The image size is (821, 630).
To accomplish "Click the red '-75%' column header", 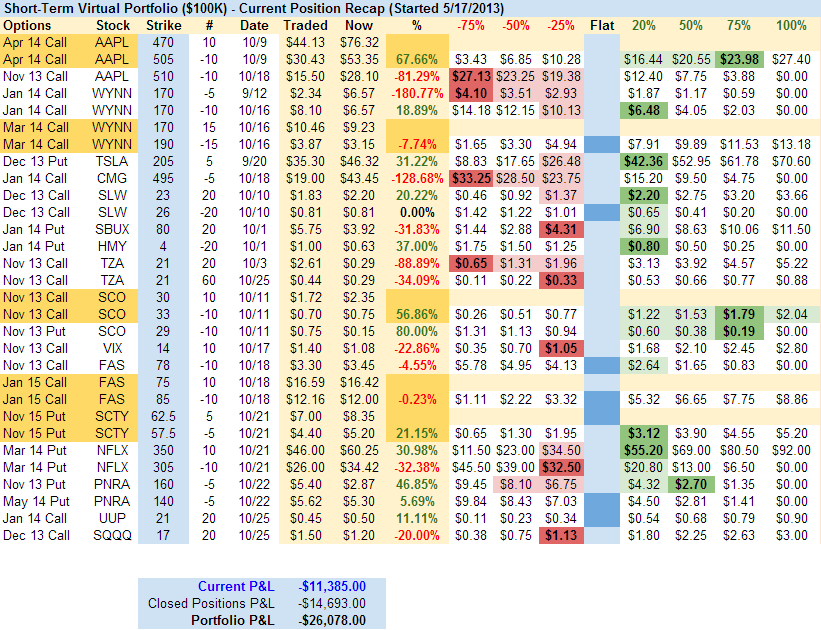I will [466, 24].
